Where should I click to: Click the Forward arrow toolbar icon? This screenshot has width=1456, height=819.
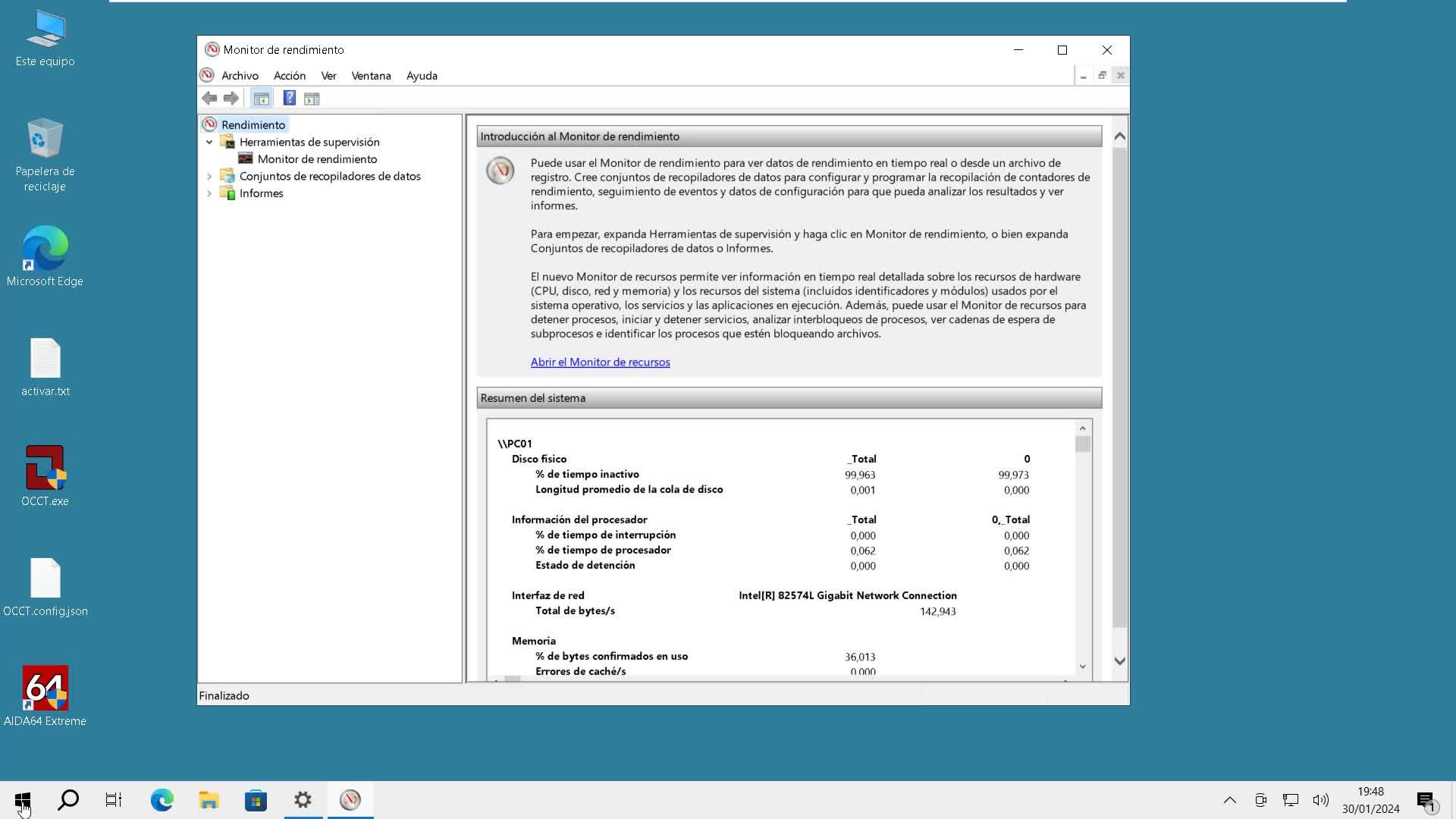(231, 98)
